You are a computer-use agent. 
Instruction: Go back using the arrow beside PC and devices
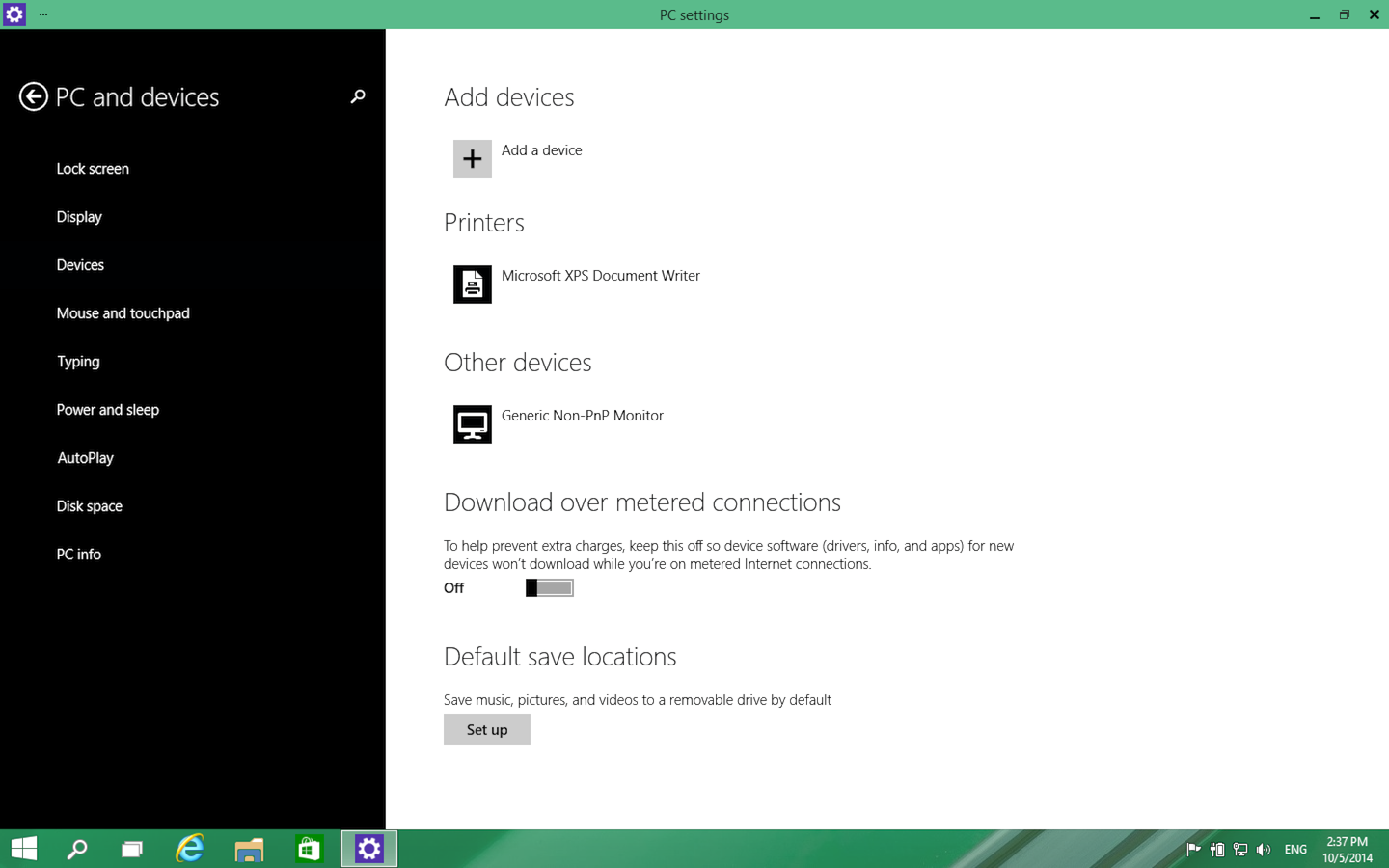(33, 96)
